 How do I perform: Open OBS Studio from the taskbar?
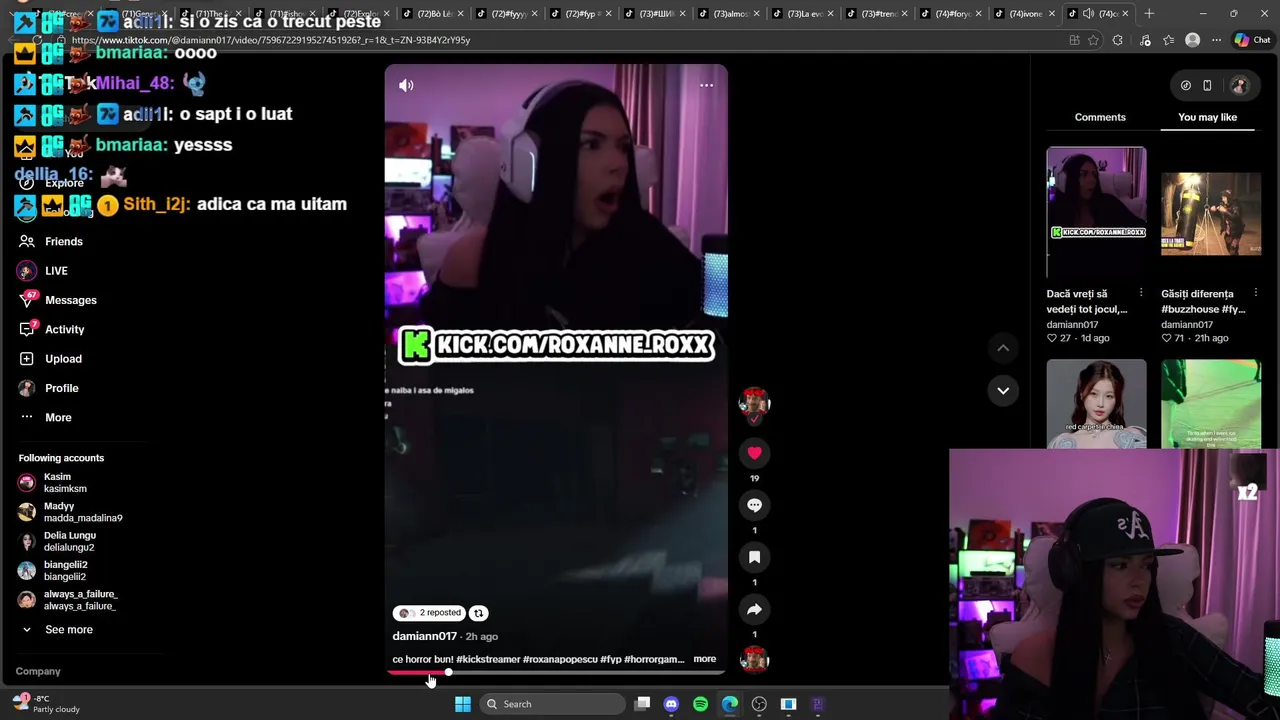tap(759, 704)
